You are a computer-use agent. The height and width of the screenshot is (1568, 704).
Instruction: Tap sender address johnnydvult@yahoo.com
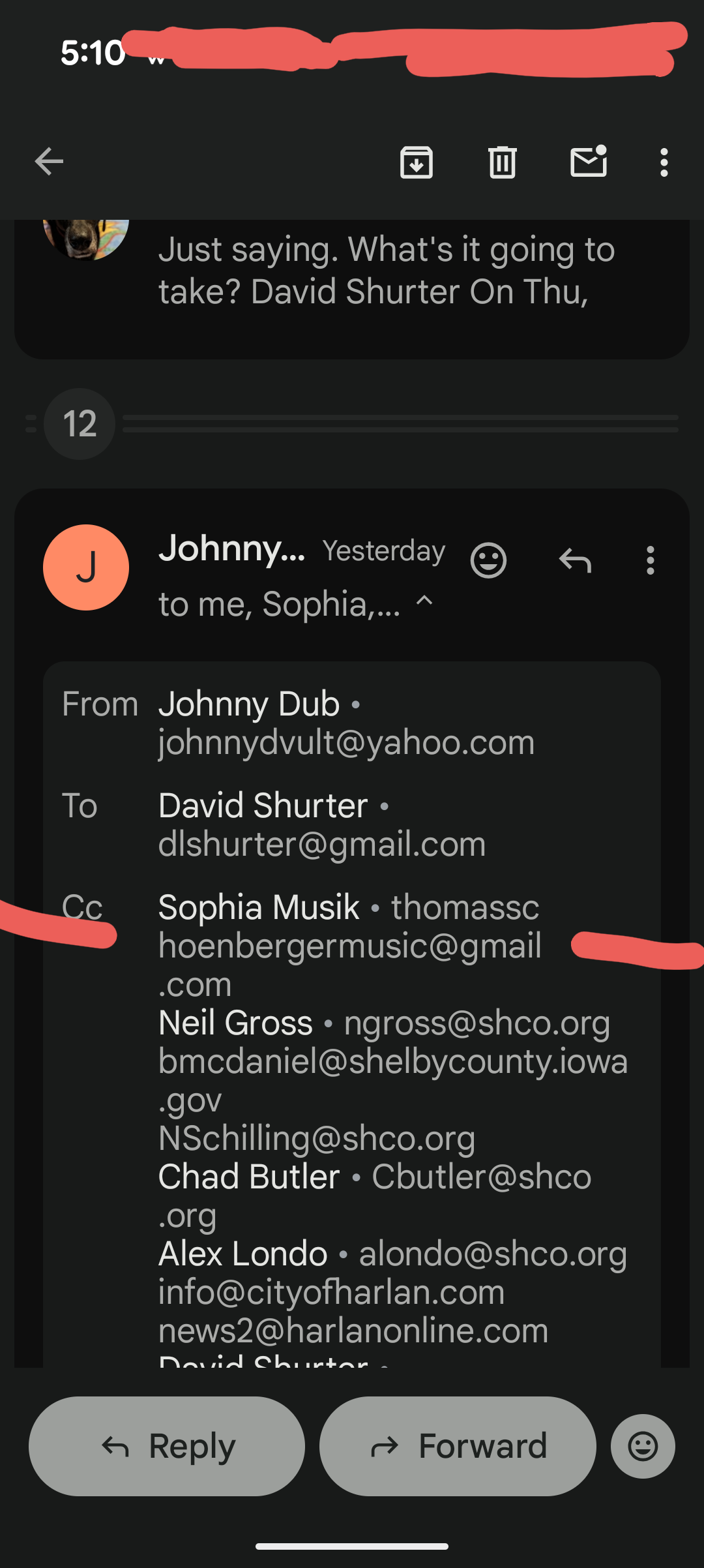pos(346,742)
